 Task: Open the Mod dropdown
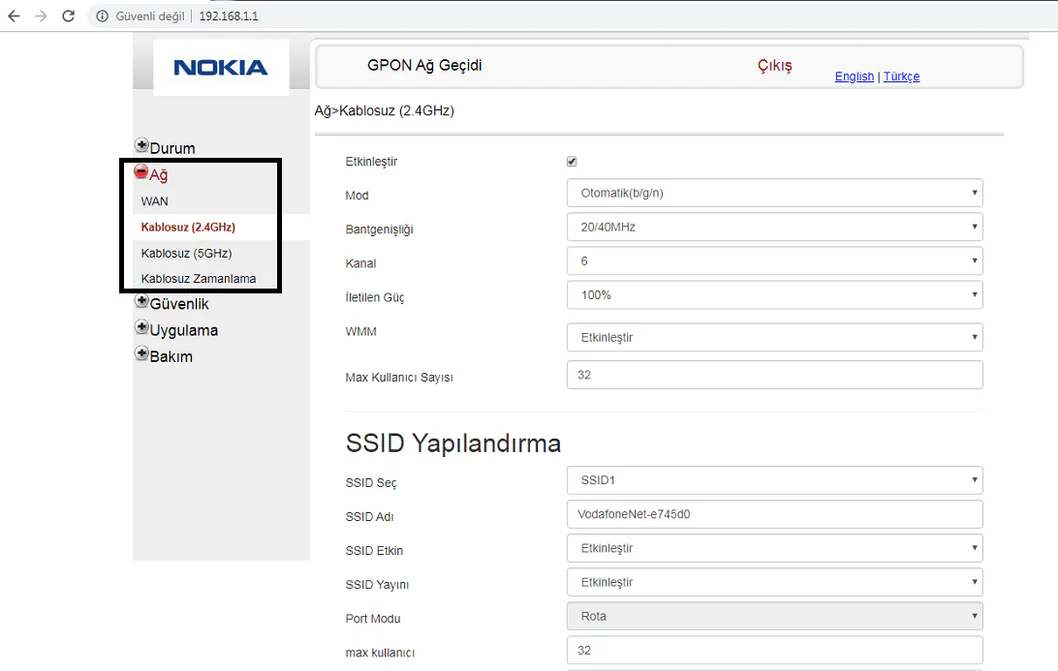click(x=773, y=192)
